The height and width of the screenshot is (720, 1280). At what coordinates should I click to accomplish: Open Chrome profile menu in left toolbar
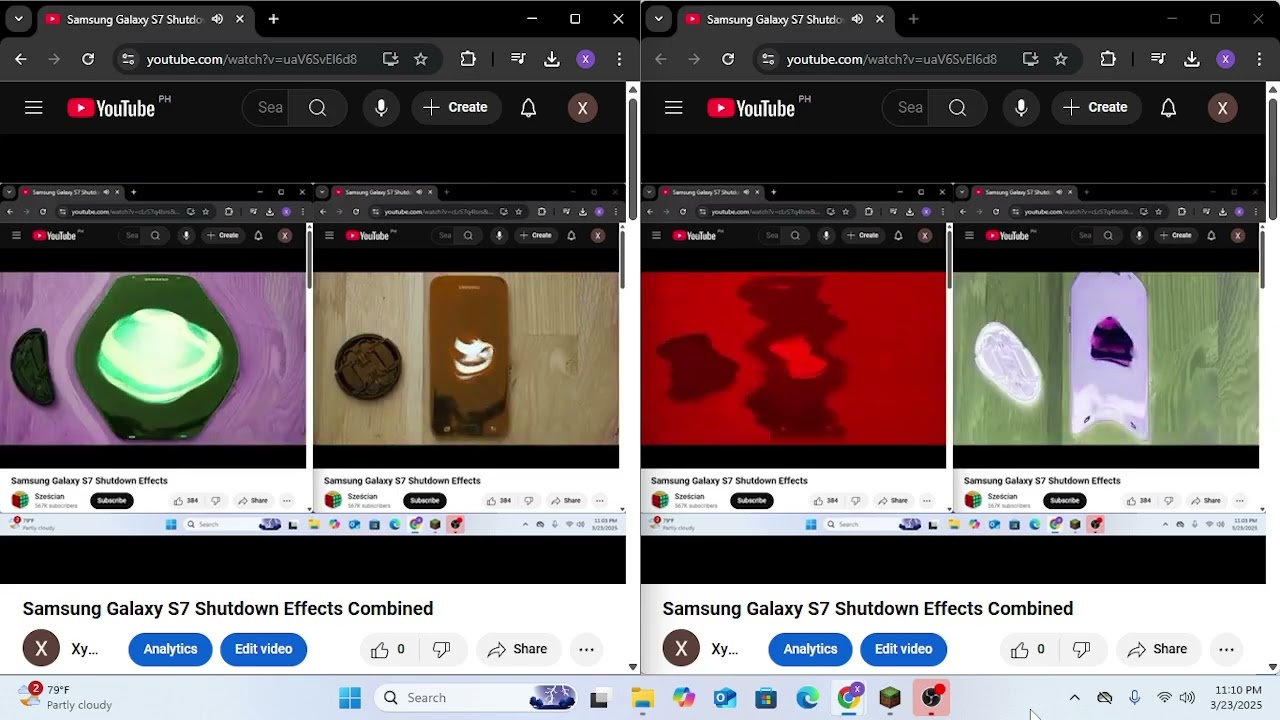(x=586, y=59)
